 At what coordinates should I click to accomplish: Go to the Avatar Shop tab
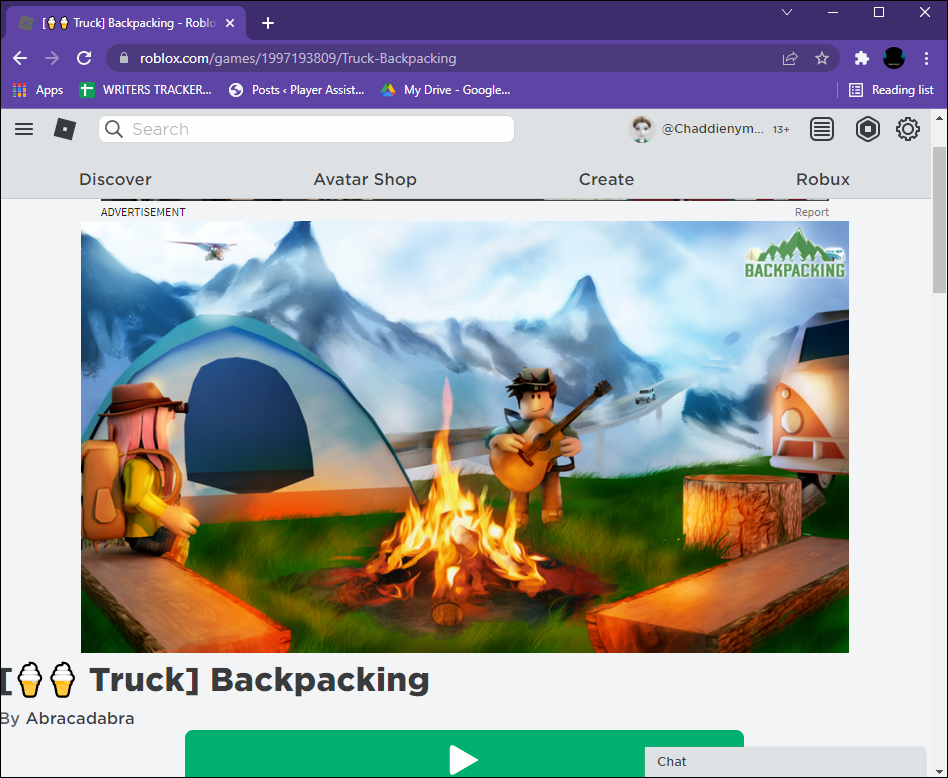coord(365,180)
